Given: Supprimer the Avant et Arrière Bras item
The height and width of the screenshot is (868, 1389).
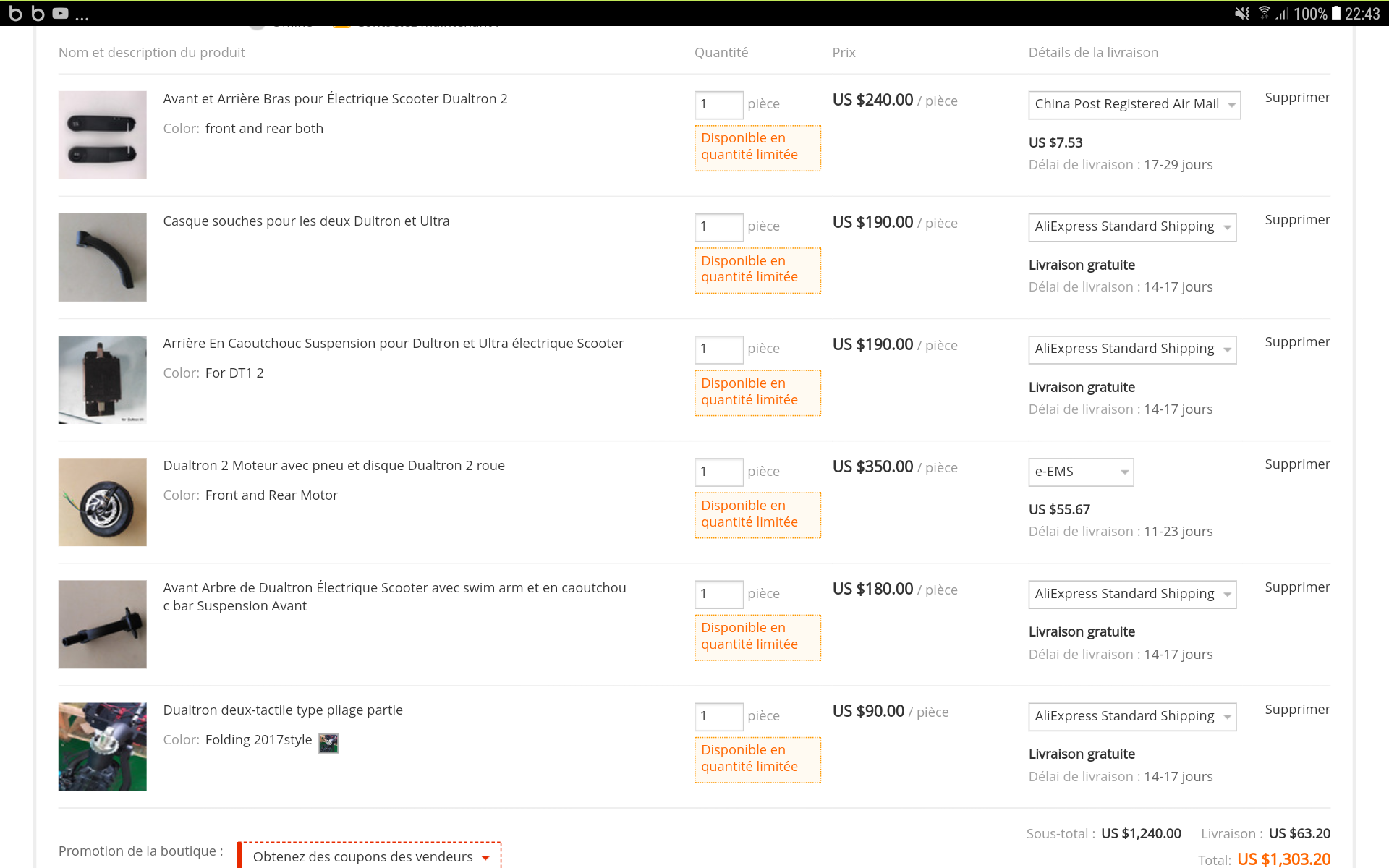Looking at the screenshot, I should (1297, 98).
